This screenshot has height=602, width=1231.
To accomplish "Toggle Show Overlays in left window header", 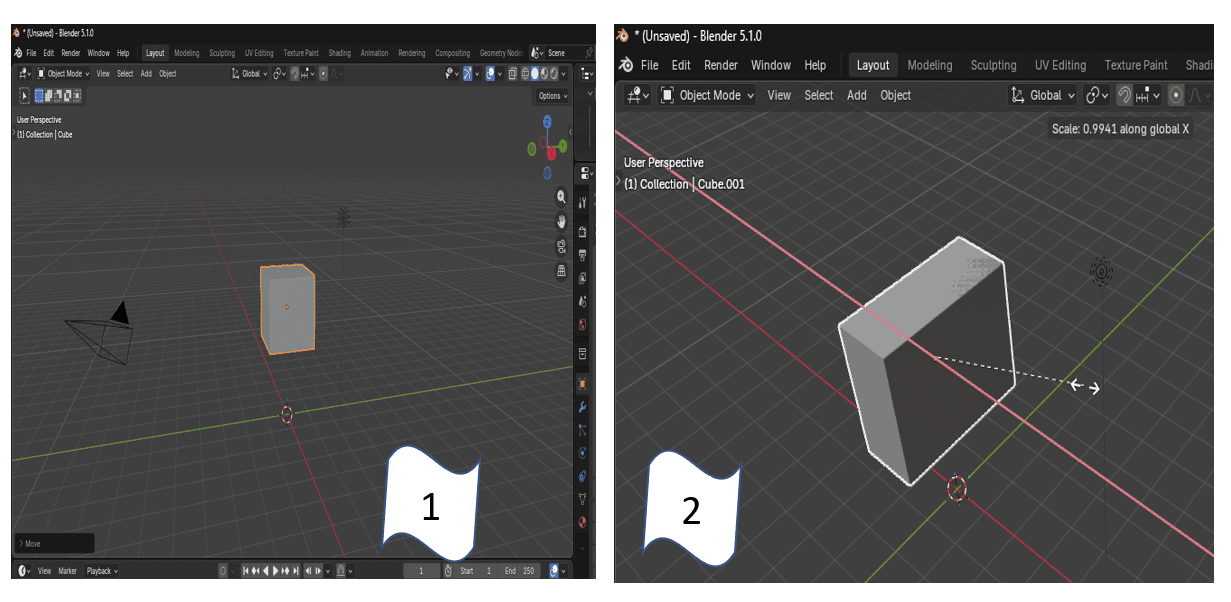I will (x=490, y=73).
